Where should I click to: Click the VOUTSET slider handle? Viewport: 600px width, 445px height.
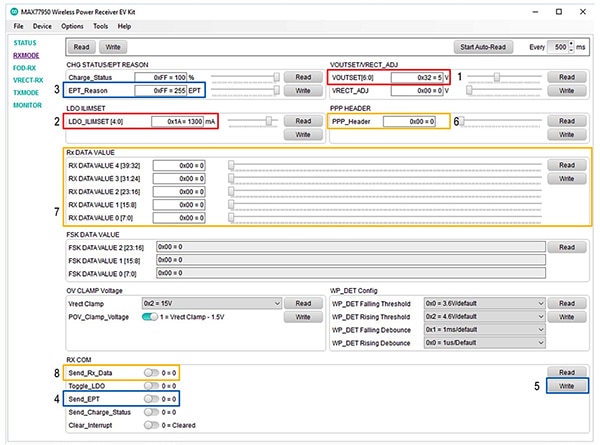pyautogui.click(x=497, y=76)
